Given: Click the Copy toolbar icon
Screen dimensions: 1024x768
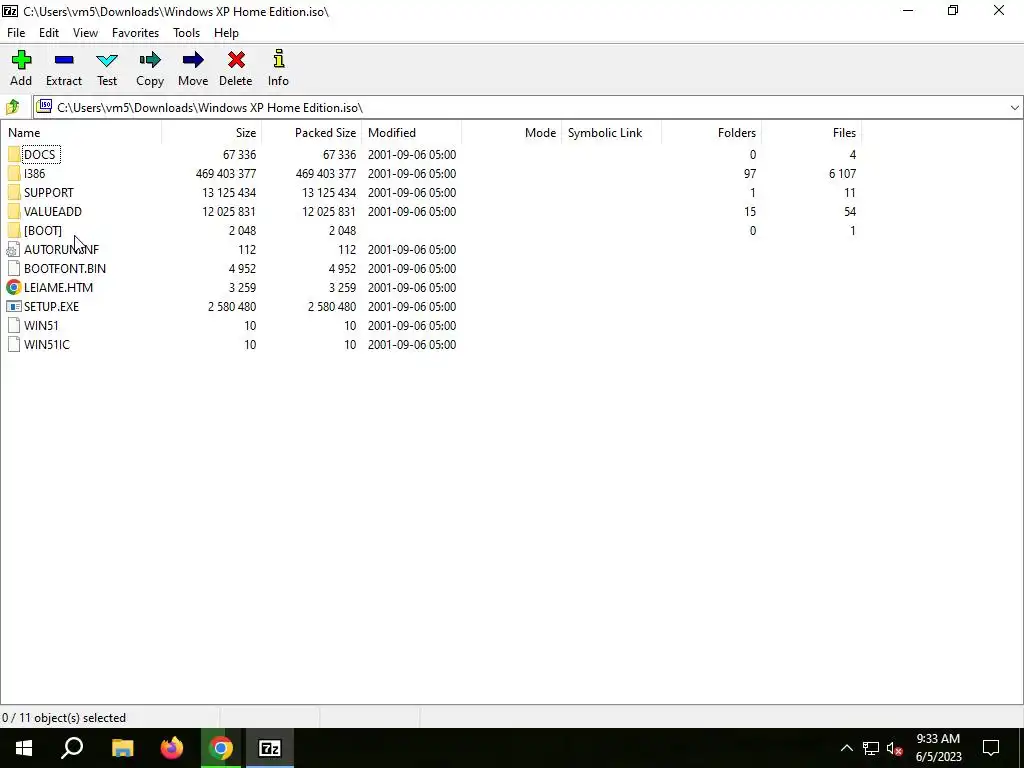Looking at the screenshot, I should [x=150, y=60].
